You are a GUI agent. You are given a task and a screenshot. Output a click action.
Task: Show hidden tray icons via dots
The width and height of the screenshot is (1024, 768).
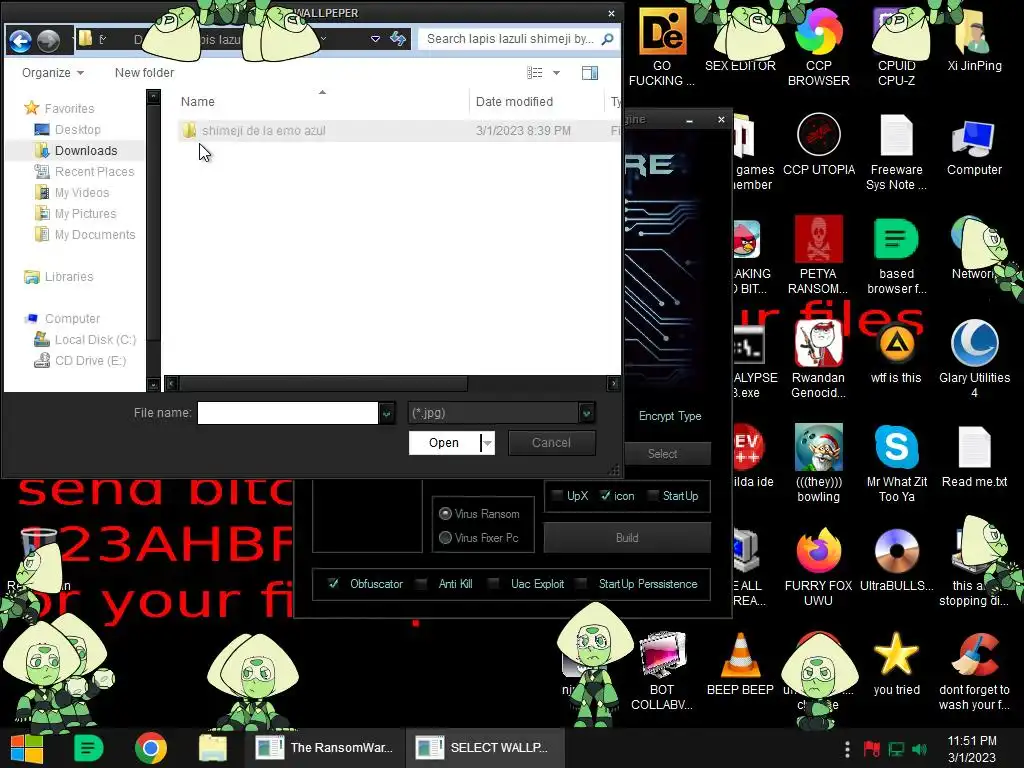point(847,749)
